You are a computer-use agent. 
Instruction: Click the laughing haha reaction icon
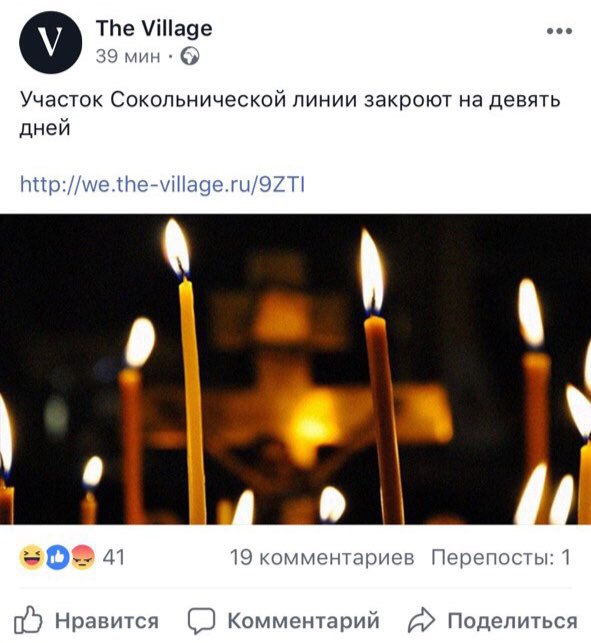(x=31, y=557)
